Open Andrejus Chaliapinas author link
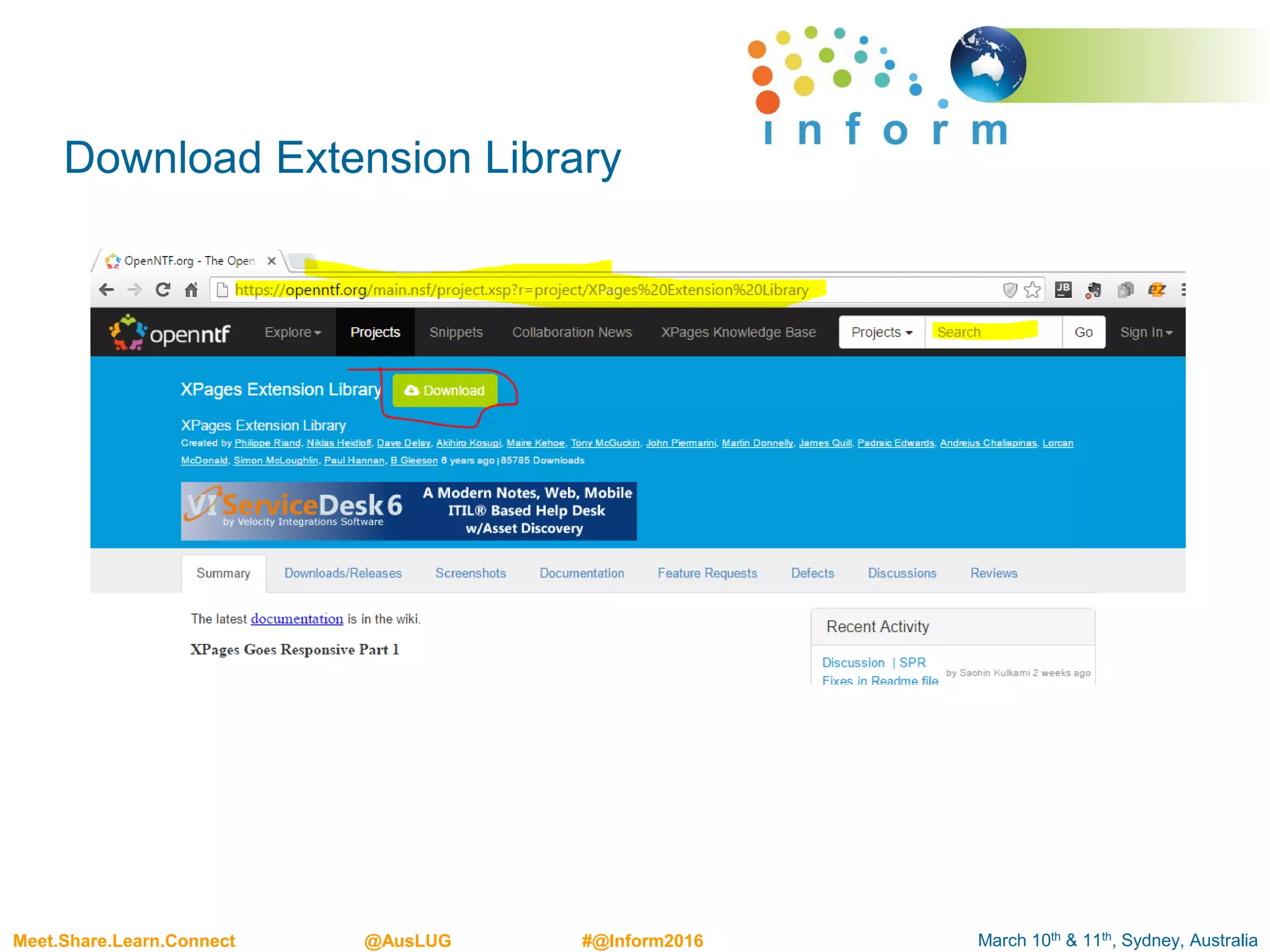The height and width of the screenshot is (952, 1270). (x=988, y=443)
